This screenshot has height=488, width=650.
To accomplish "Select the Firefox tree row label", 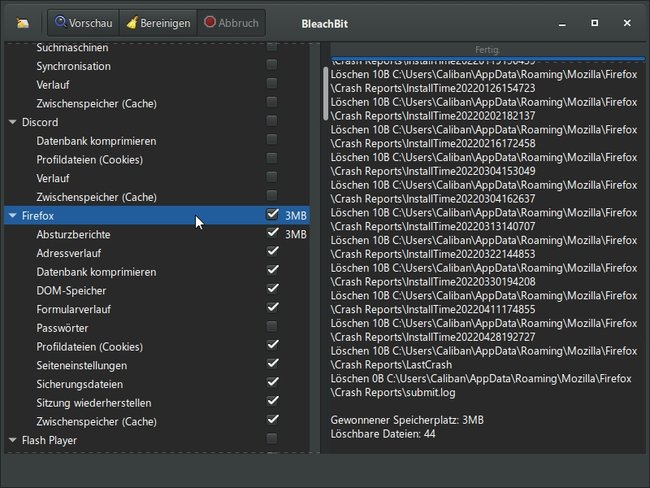I will [38, 216].
